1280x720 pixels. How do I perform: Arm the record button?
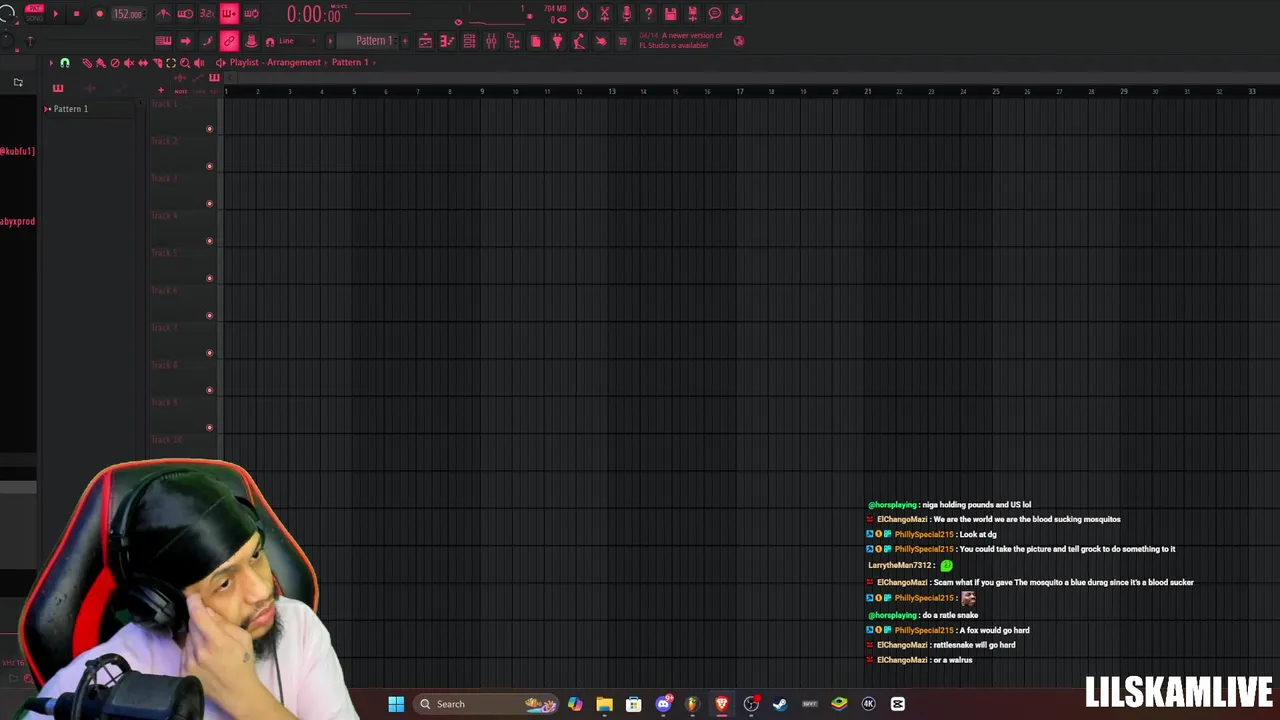click(x=99, y=14)
